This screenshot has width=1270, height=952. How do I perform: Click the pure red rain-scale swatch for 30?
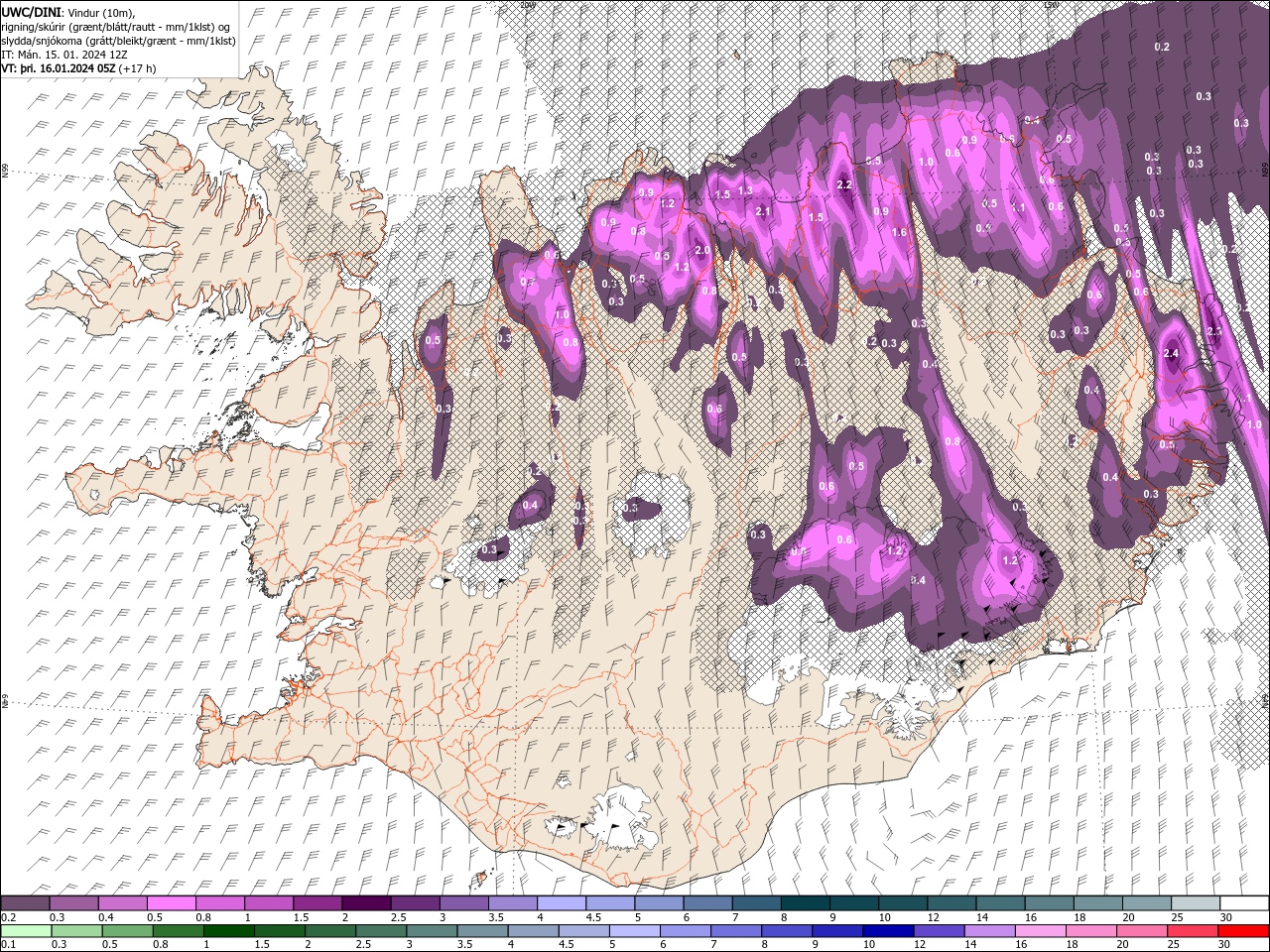1243,931
